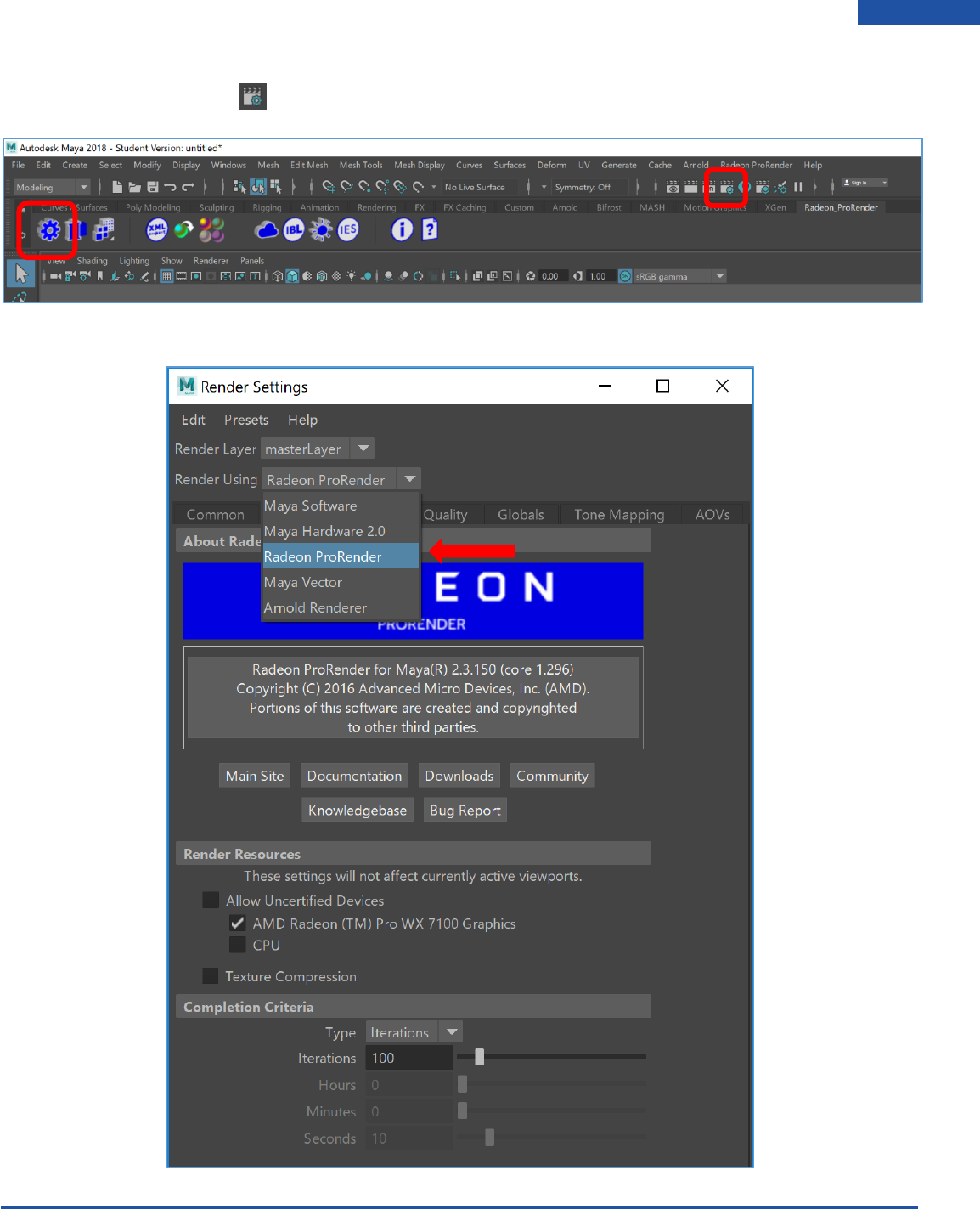Switch to the AOVs tab
This screenshot has width=980, height=1209.
(x=712, y=514)
